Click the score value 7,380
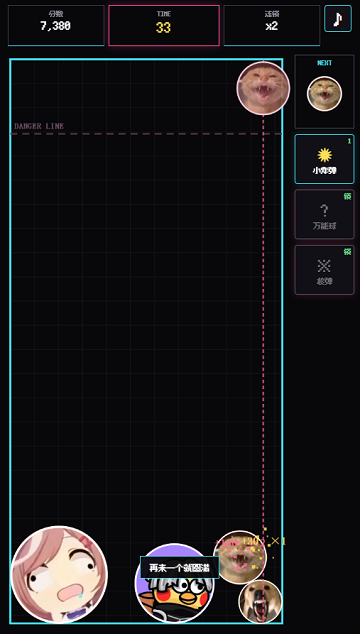This screenshot has width=360, height=634. [x=55, y=26]
